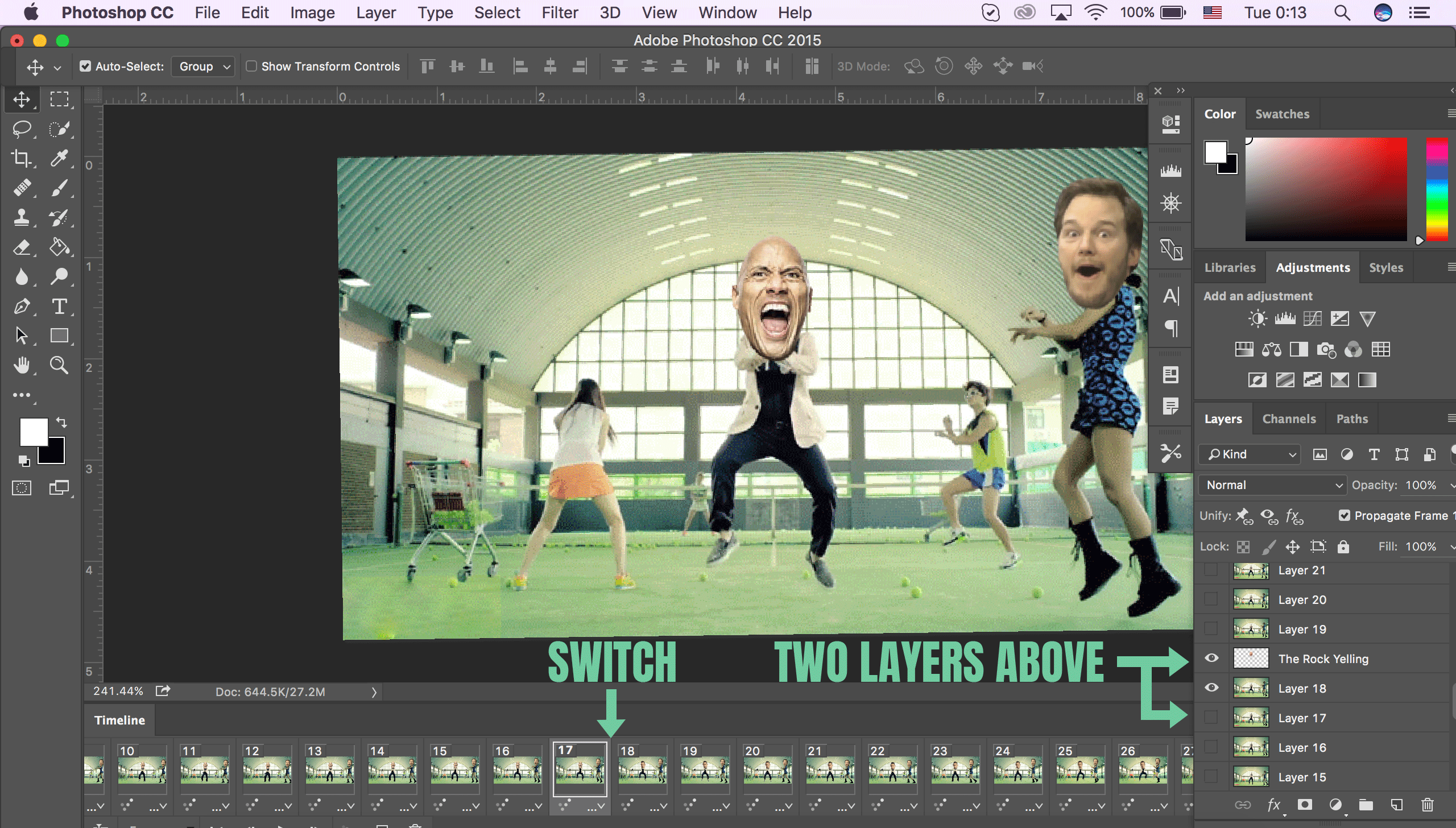1456x828 pixels.
Task: Open the Kind filter dropdown in Layers
Action: click(x=1249, y=454)
